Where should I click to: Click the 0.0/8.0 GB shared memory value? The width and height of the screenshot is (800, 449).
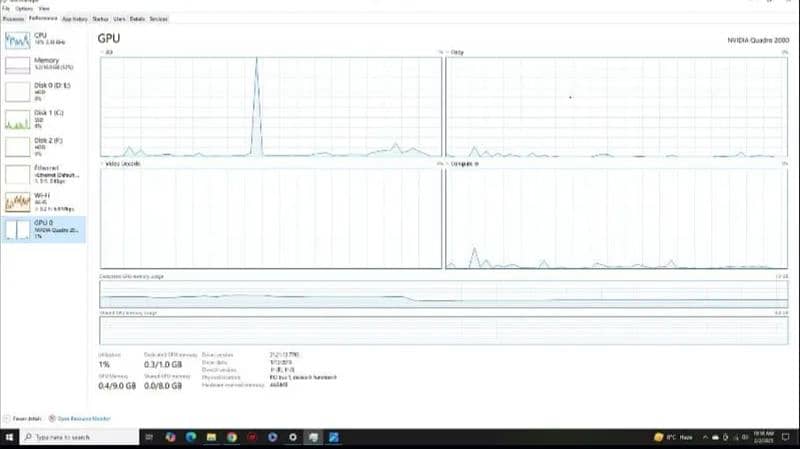tap(163, 386)
